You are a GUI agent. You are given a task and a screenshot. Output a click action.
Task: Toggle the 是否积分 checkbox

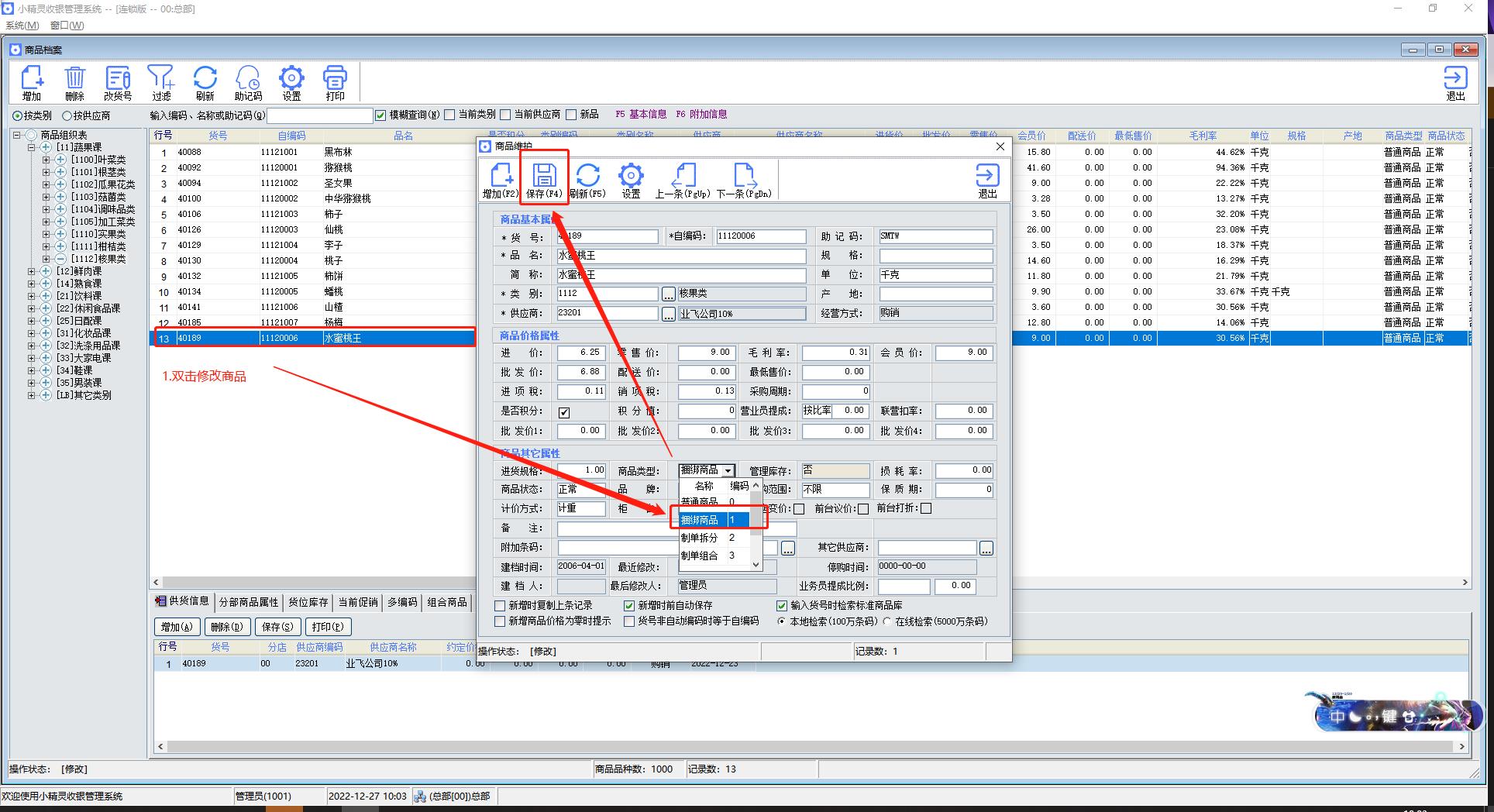coord(564,412)
